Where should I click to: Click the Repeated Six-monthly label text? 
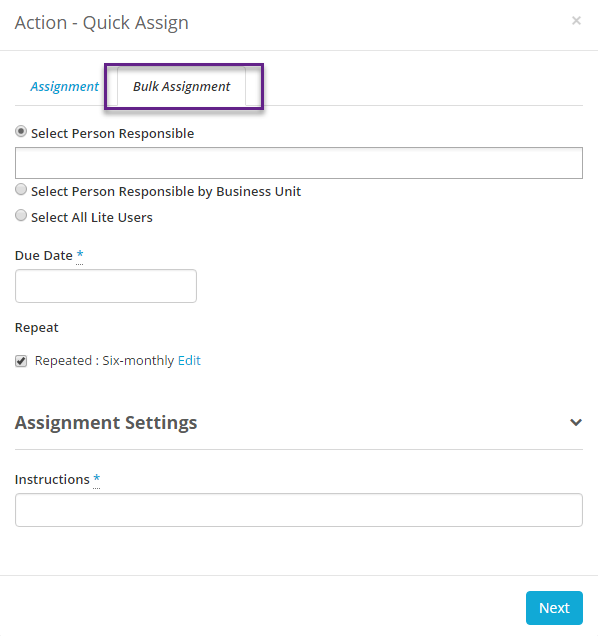(104, 361)
